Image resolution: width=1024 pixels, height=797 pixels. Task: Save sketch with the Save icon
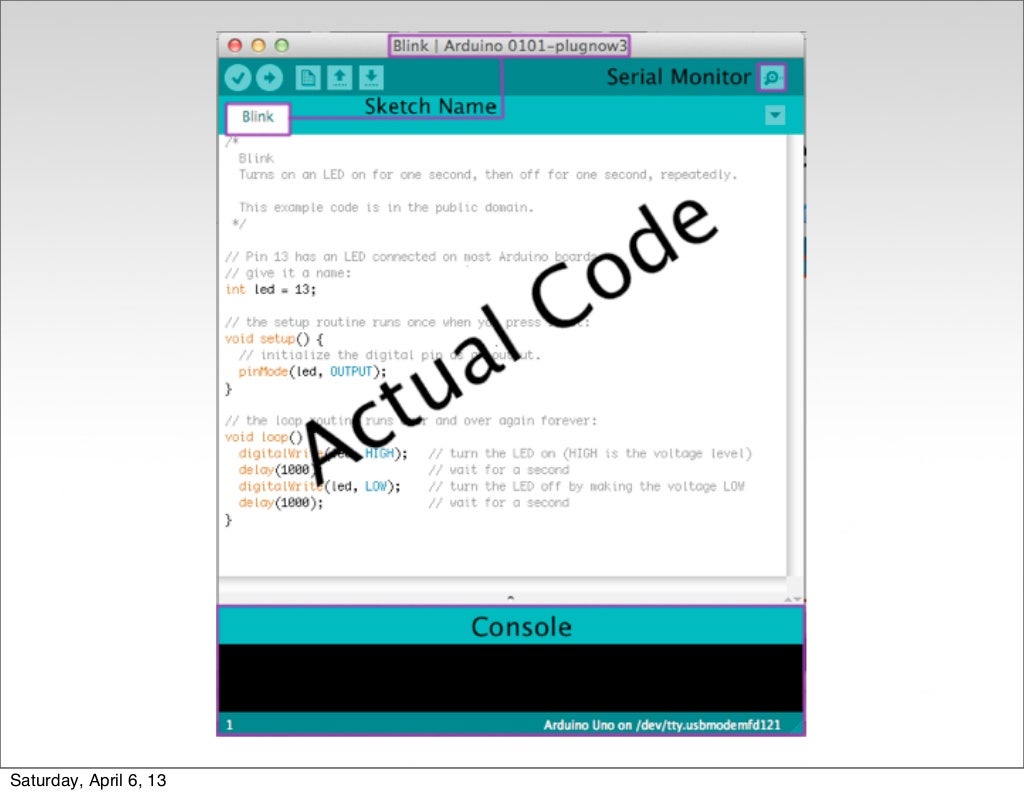pyautogui.click(x=371, y=78)
